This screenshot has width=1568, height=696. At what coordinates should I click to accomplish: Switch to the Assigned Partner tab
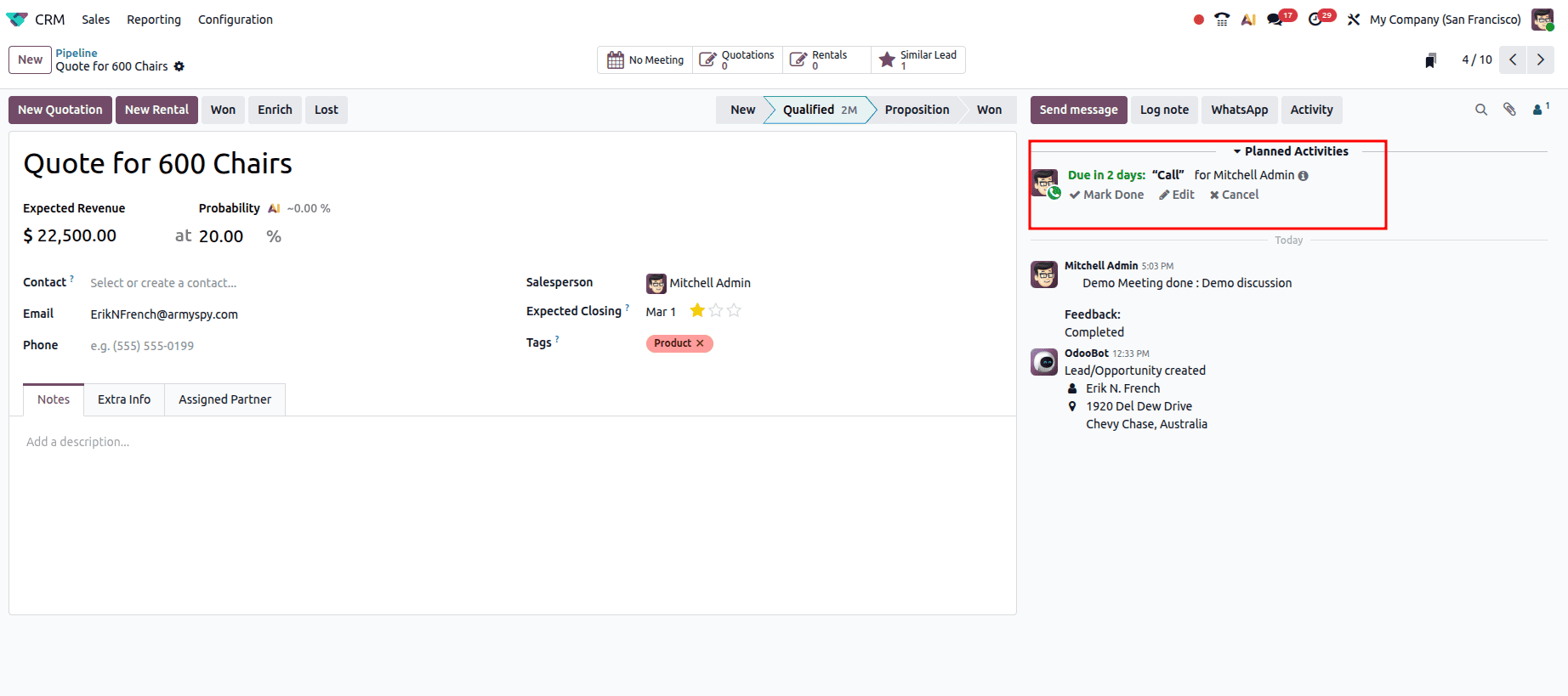tap(224, 399)
